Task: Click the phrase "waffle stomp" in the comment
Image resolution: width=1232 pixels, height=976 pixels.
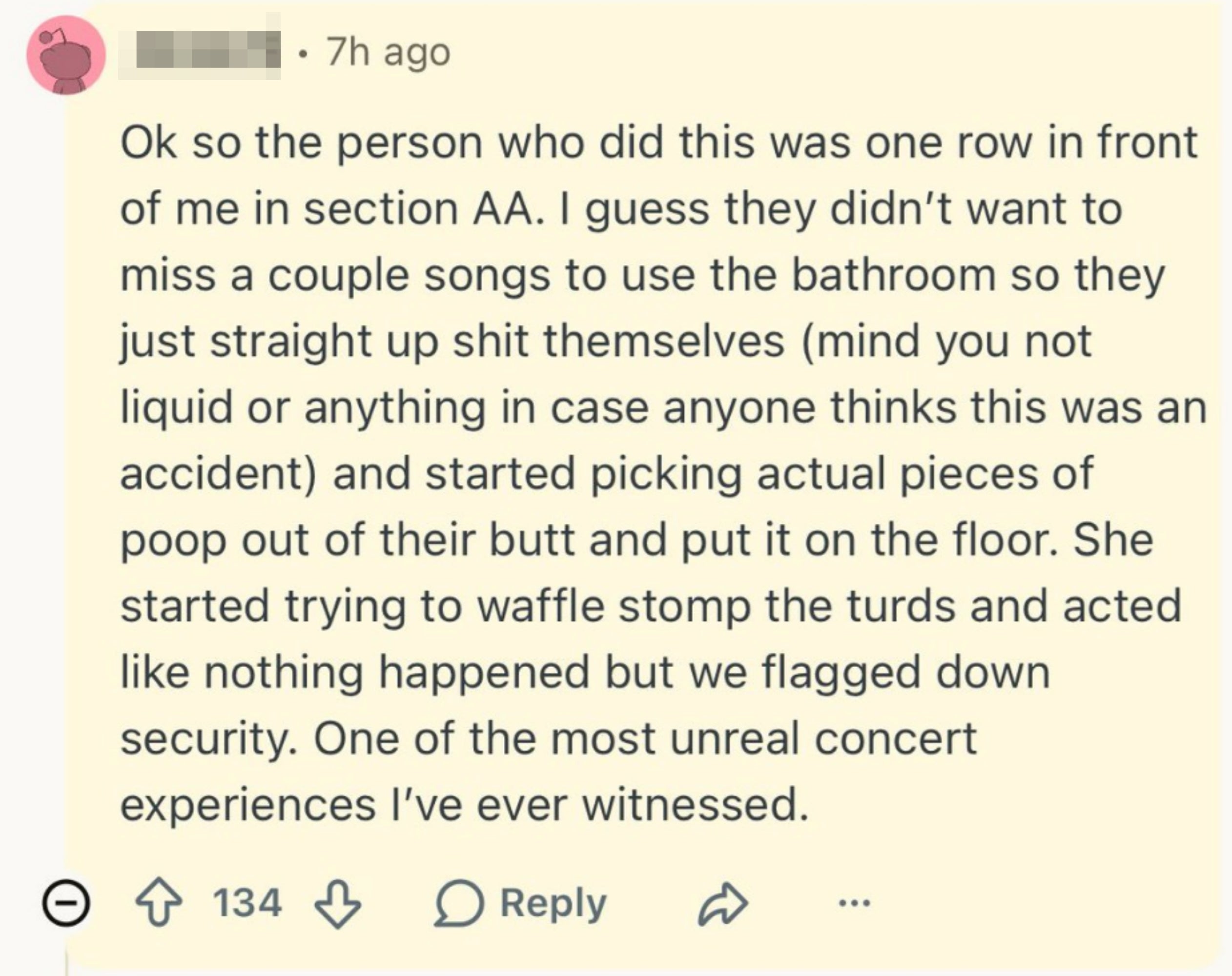Action: (614, 606)
